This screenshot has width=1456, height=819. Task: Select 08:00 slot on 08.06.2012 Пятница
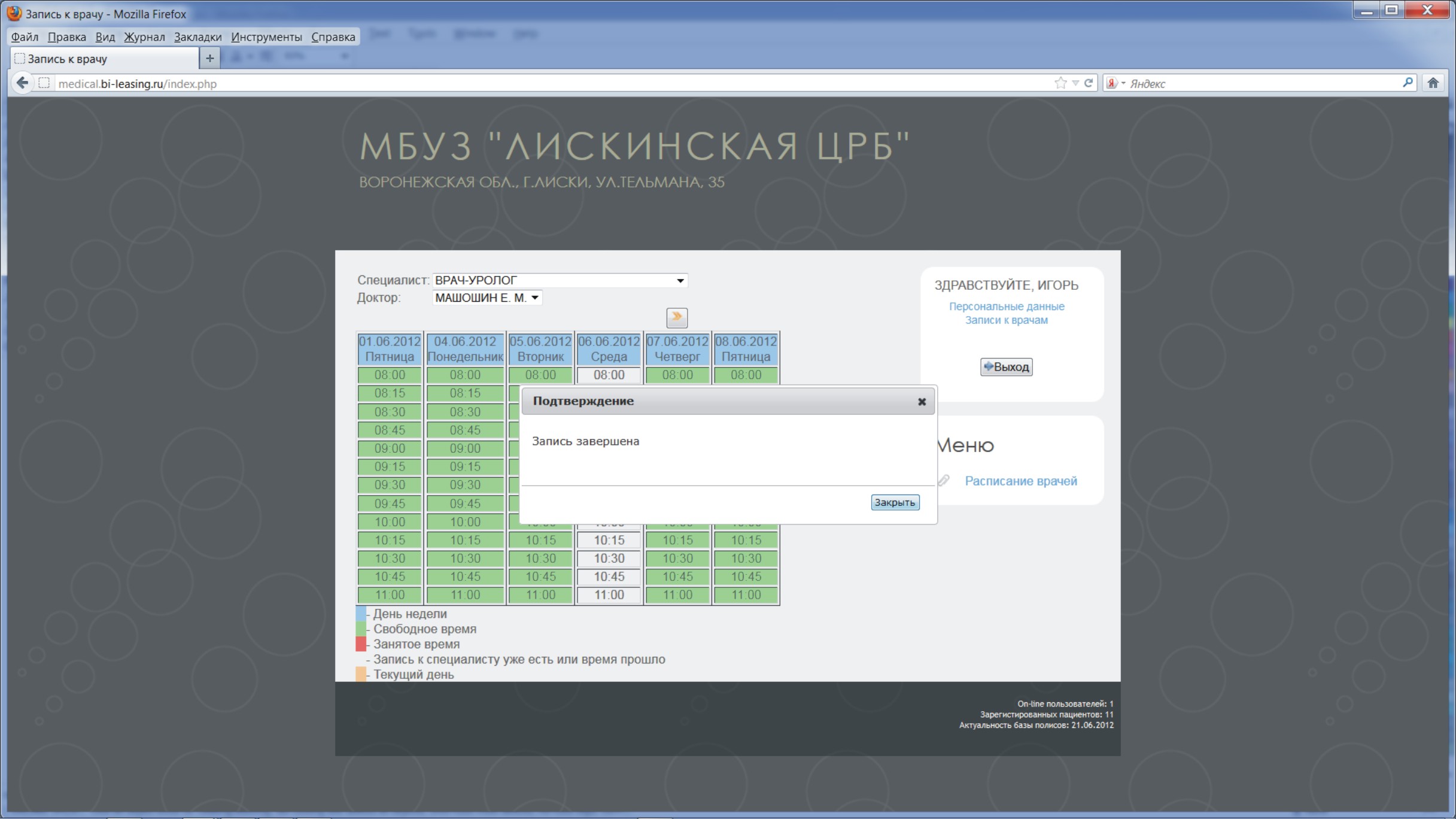point(746,375)
